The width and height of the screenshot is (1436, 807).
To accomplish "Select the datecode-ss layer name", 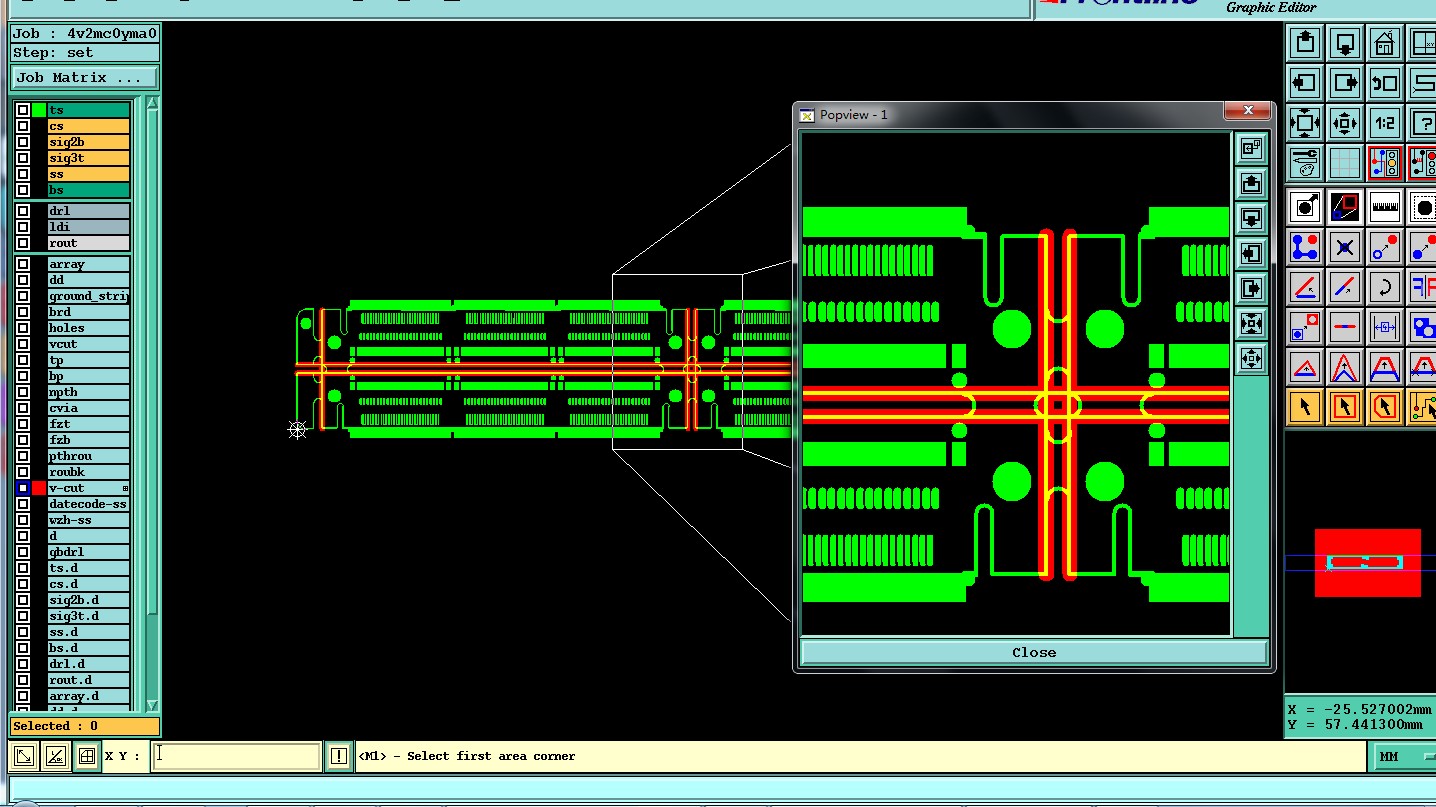I will 89,504.
